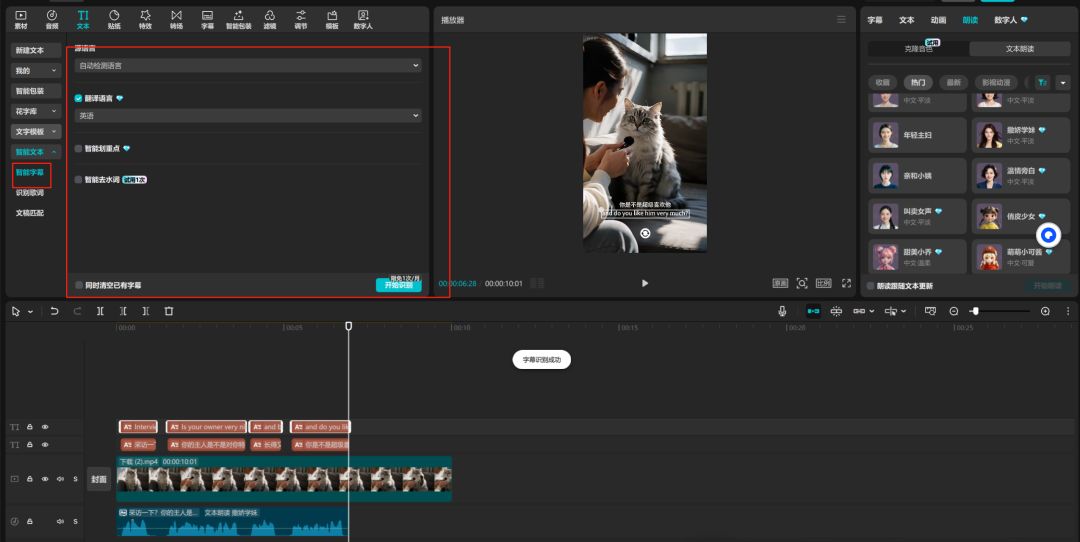Click the blue floating assistant circle icon
This screenshot has width=1080, height=542.
click(x=1048, y=236)
